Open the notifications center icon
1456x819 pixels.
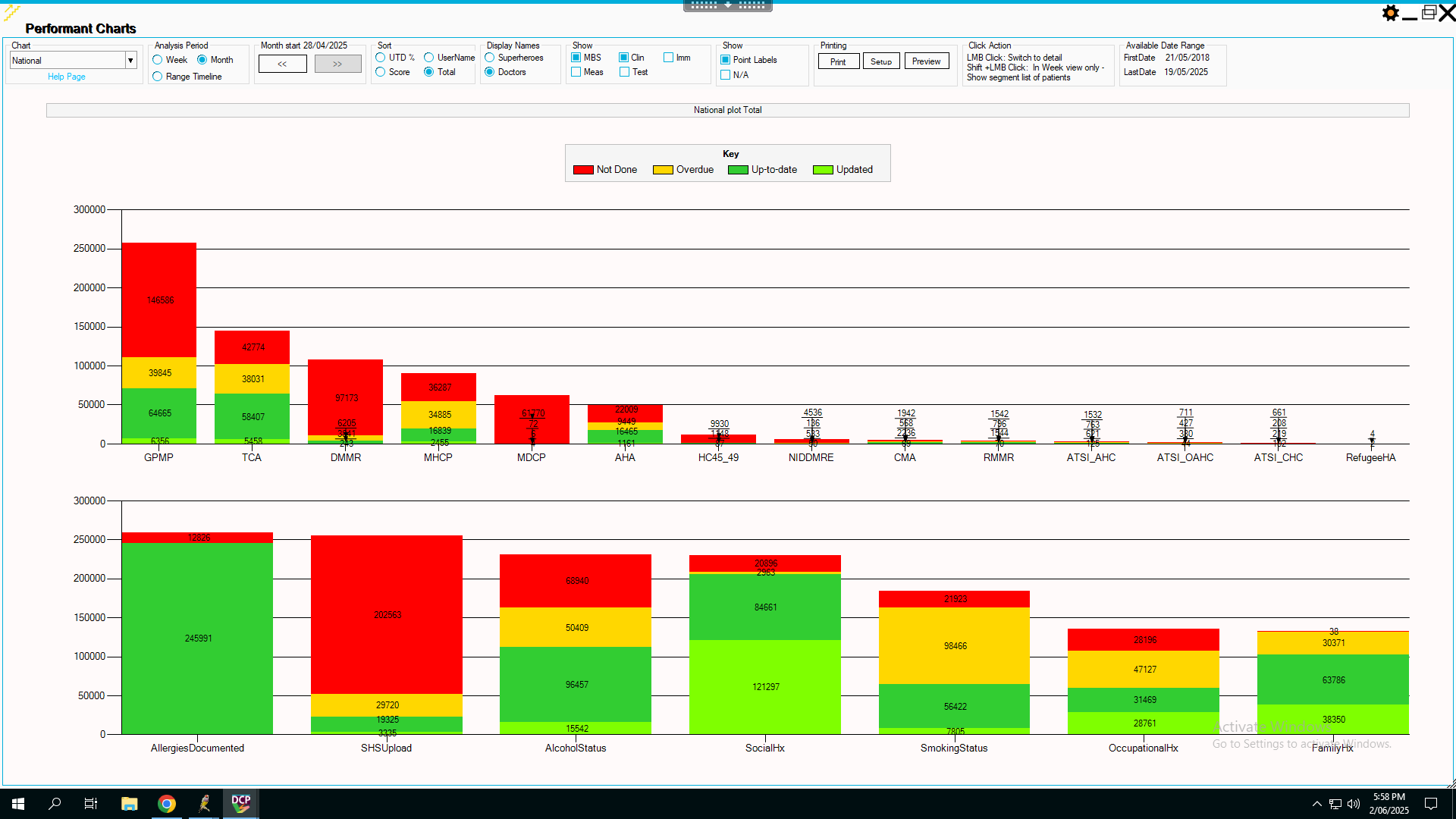1431,804
